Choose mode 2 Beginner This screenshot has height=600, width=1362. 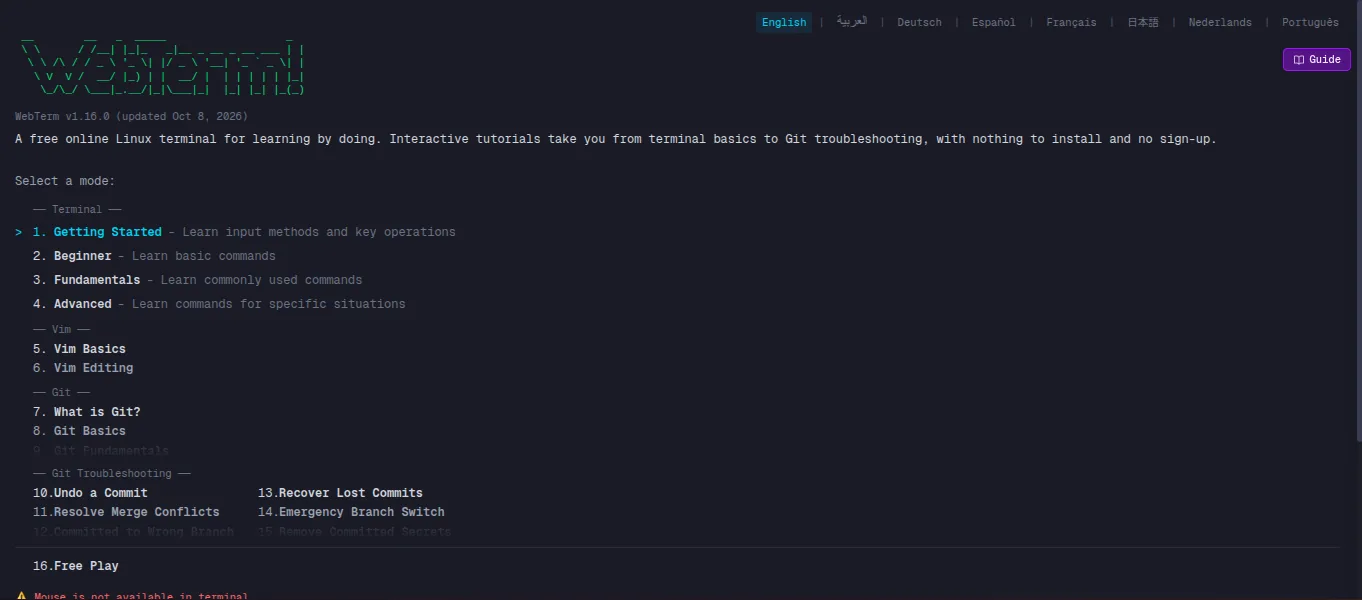tap(154, 256)
